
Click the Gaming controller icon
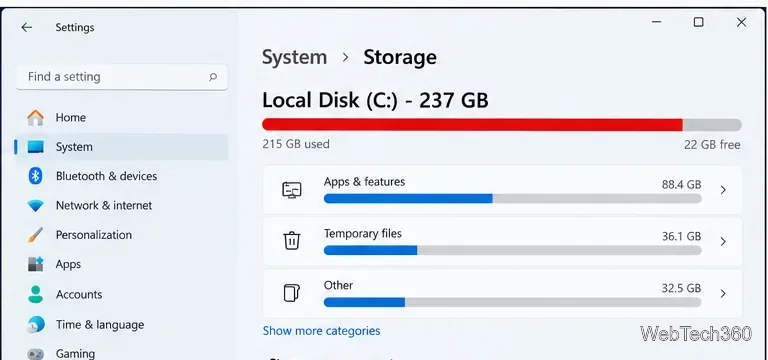tap(35, 354)
